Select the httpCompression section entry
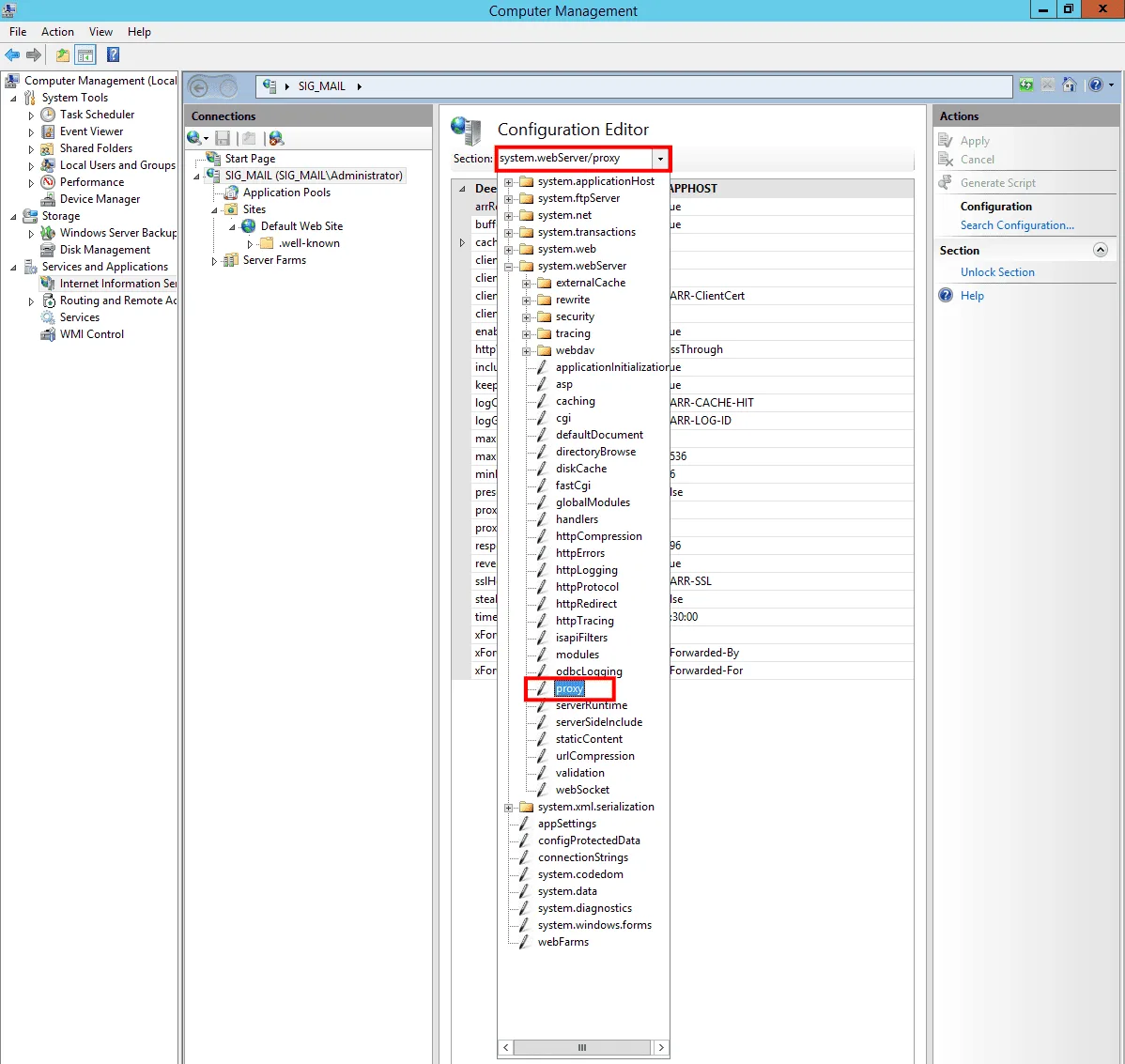1125x1064 pixels. coord(598,536)
